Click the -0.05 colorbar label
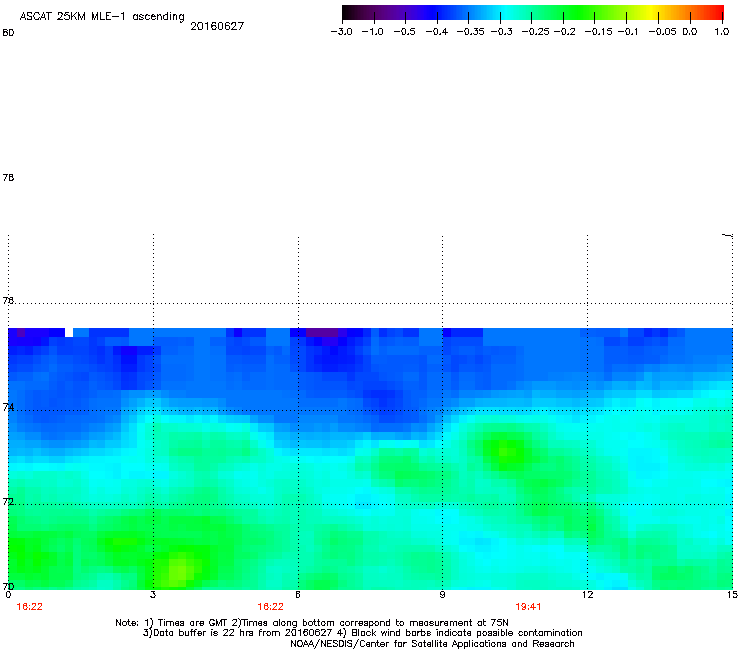This screenshot has height=650, width=740. (662, 32)
